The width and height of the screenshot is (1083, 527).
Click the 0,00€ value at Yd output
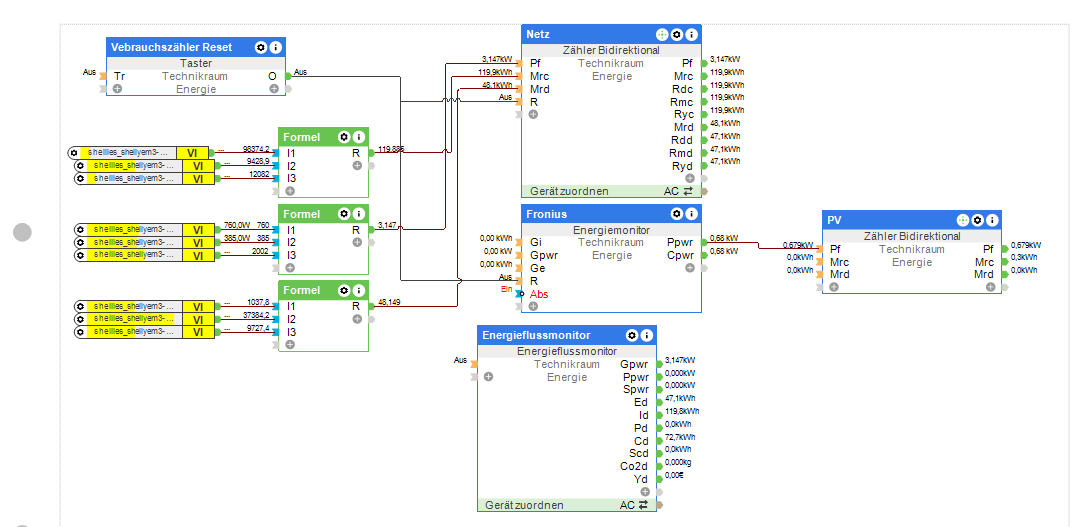(674, 476)
